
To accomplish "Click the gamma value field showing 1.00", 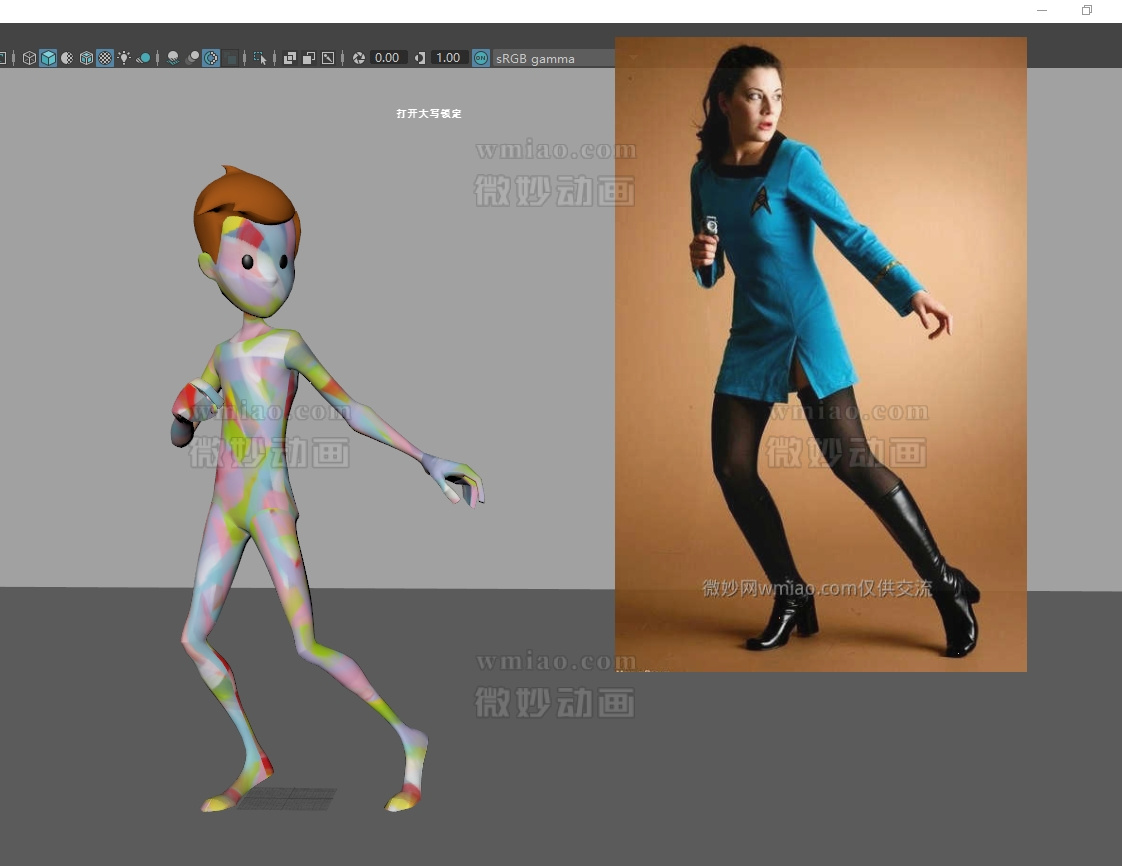I will click(449, 58).
